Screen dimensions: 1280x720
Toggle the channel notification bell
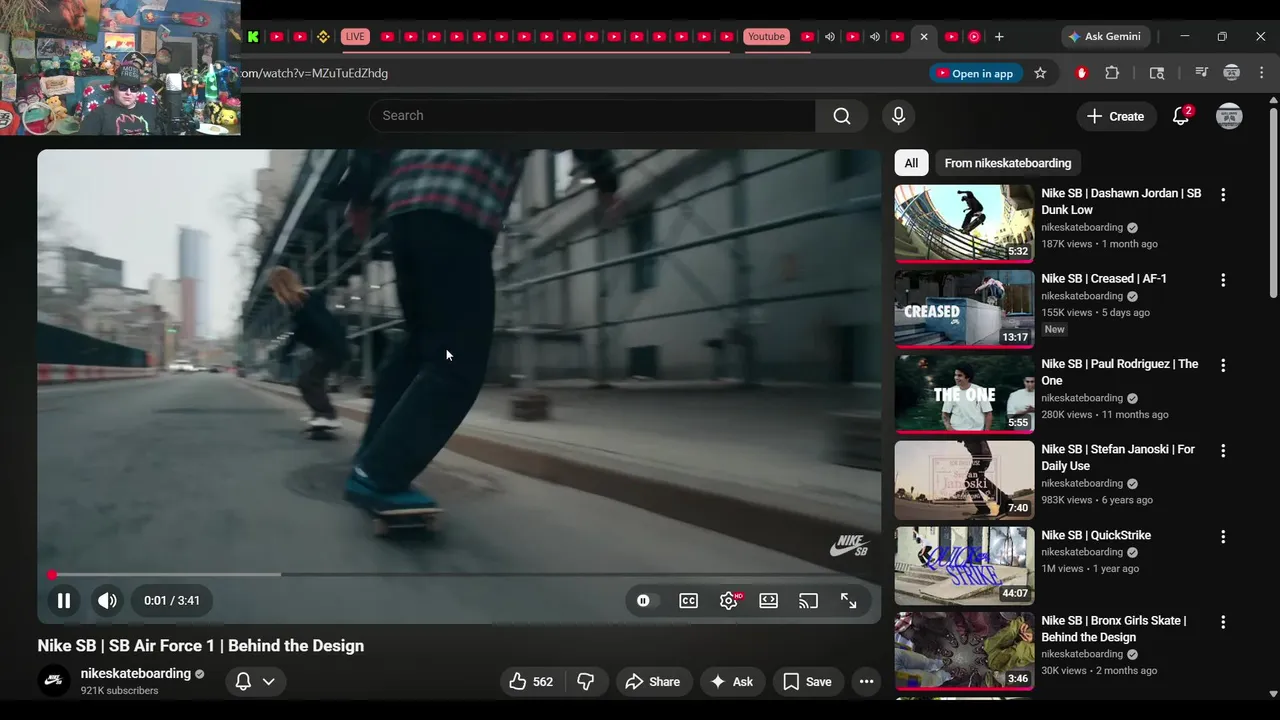[x=243, y=681]
